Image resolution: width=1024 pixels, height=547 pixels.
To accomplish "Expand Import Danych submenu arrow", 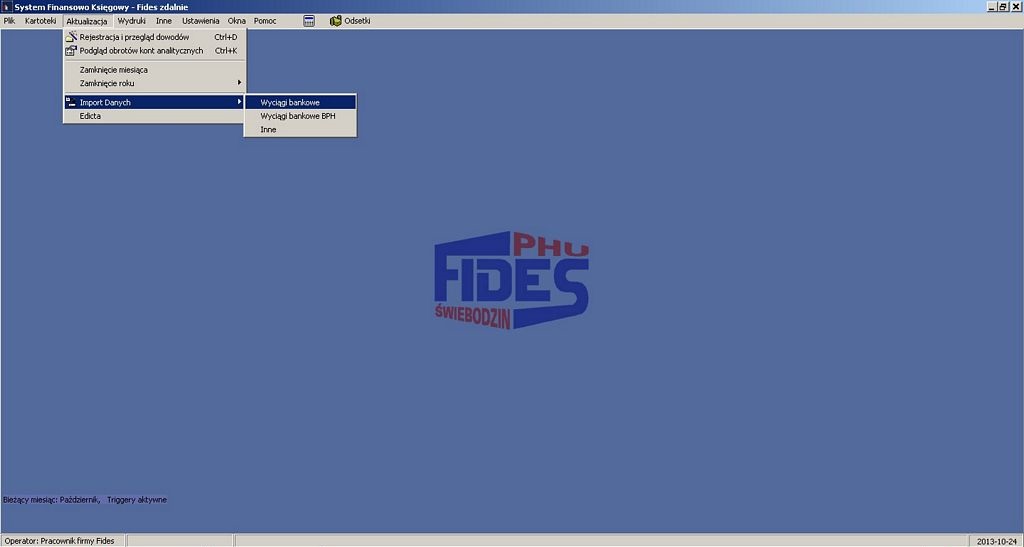I will pos(240,102).
